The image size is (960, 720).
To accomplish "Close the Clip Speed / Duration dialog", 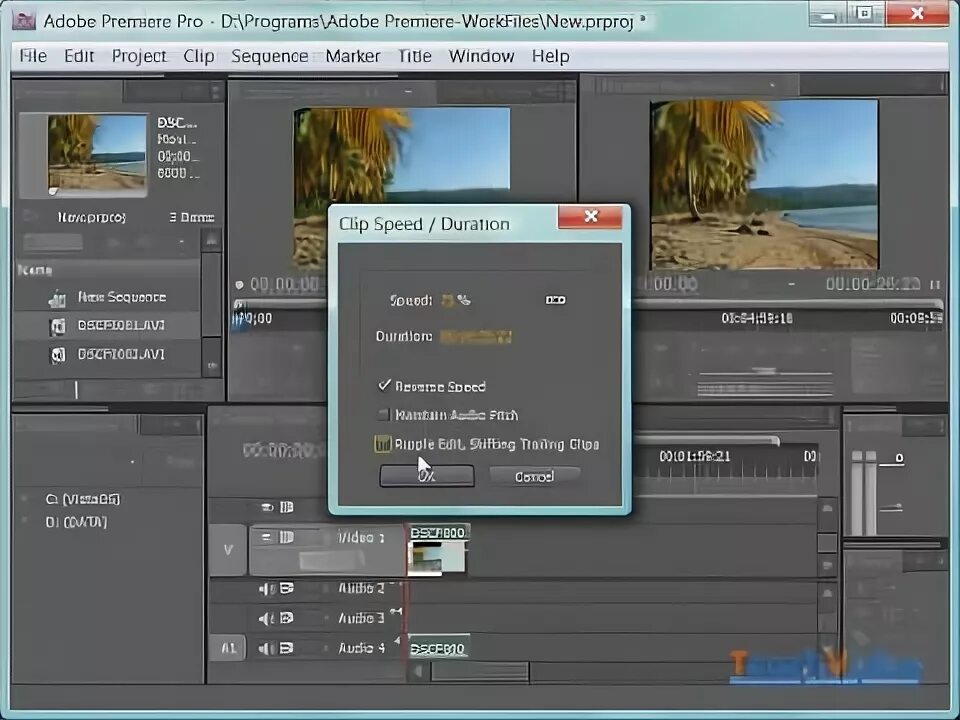I will 590,216.
